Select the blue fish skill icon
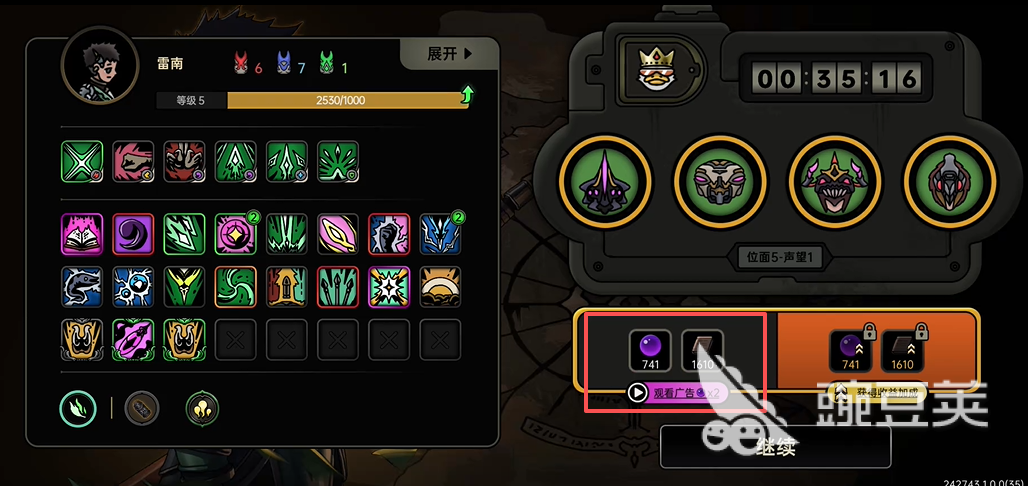This screenshot has height=486, width=1028. tap(82, 287)
